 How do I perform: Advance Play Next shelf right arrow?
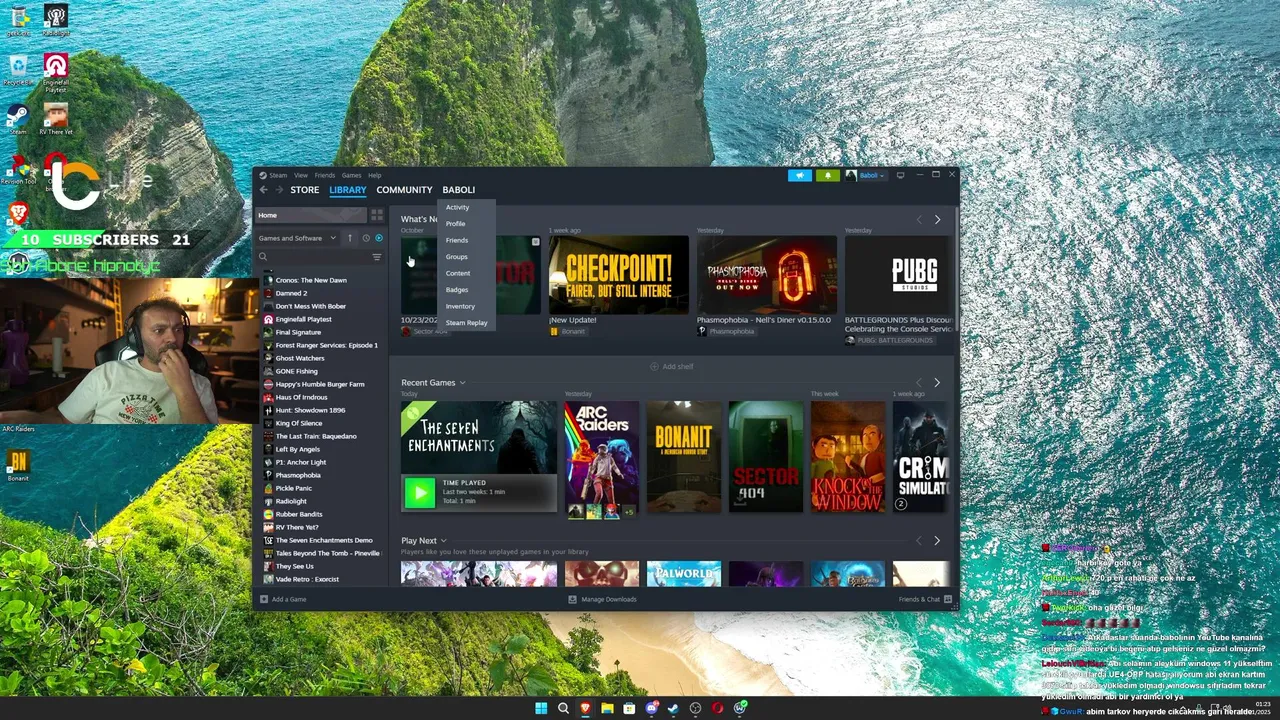pos(937,540)
